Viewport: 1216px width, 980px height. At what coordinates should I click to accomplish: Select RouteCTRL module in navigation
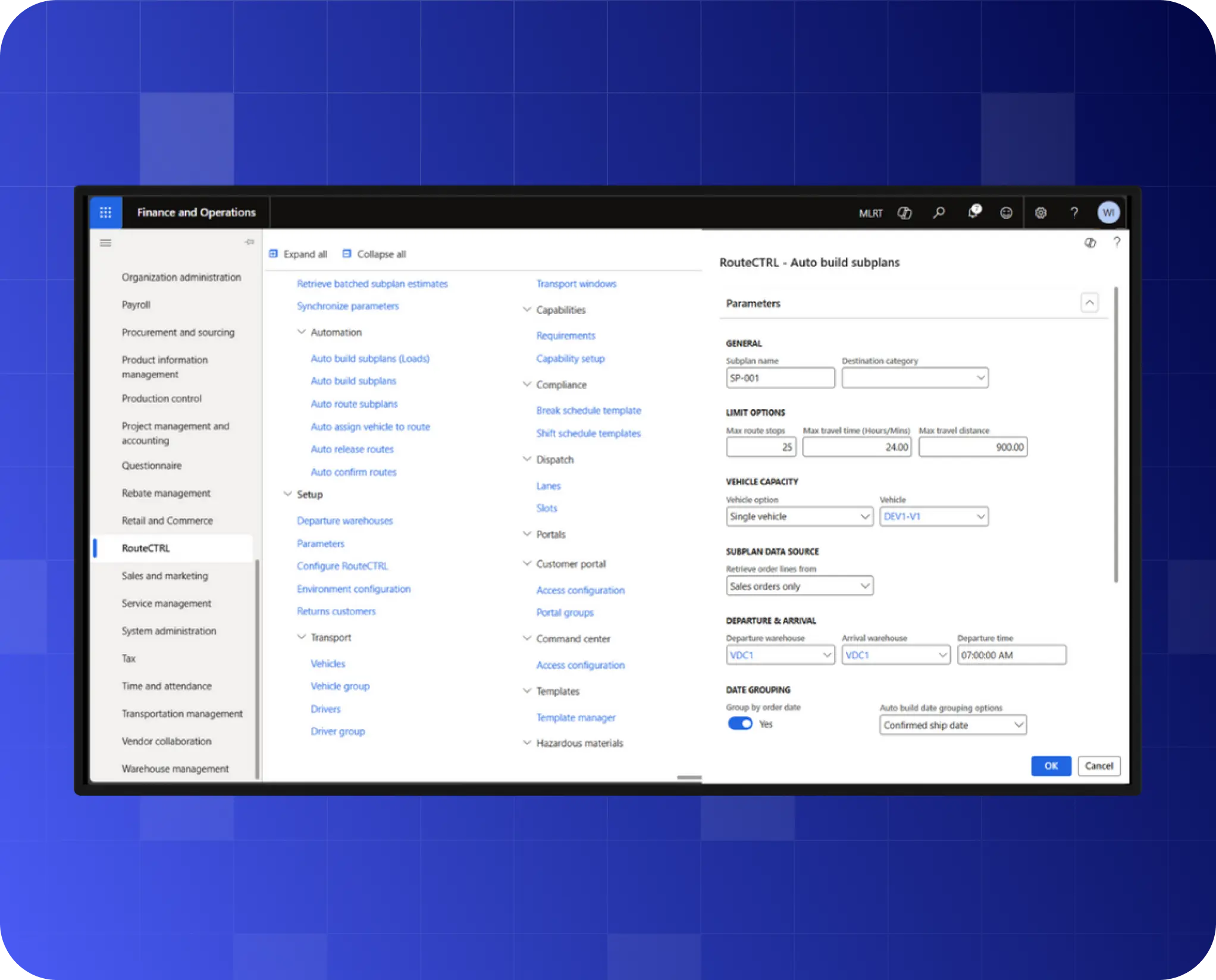173,548
